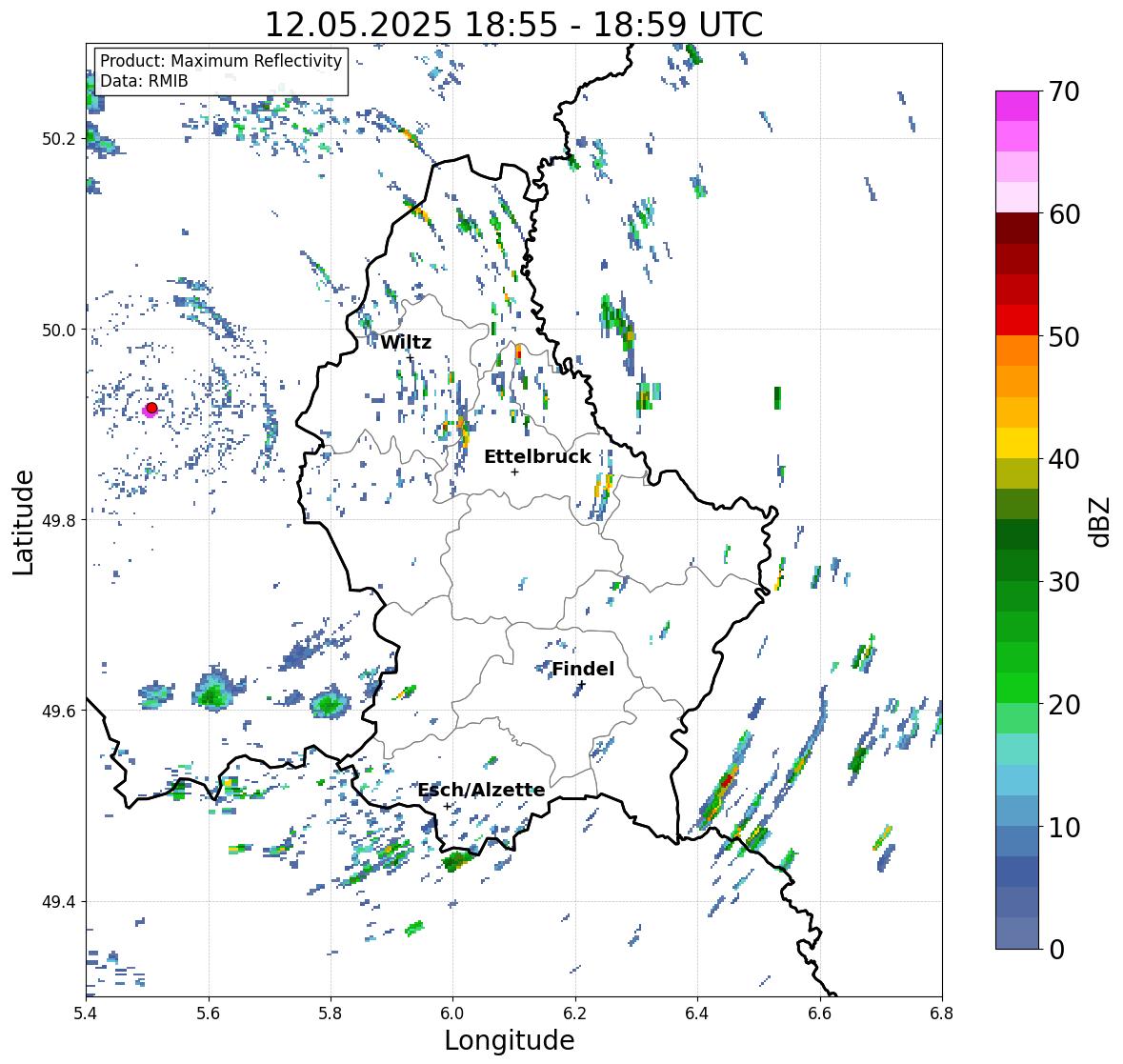Screen dimensions: 1123x1064
Task: Click the 6.6 longitude tick label
Action: pos(820,1013)
